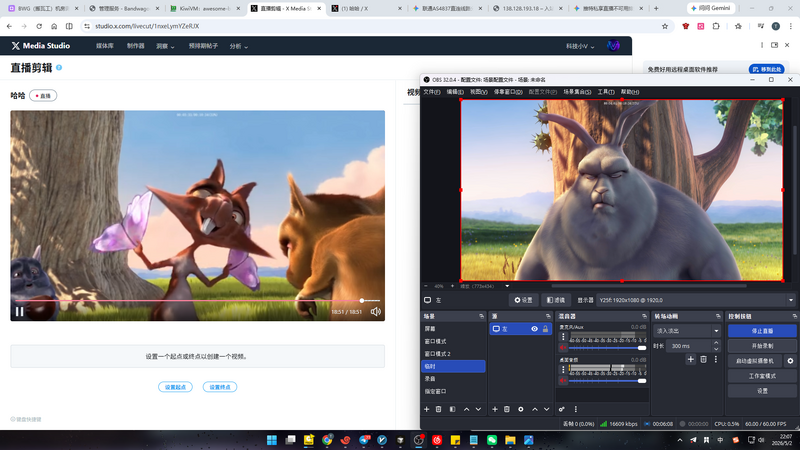Remove selected scene with trash icon in OBS
This screenshot has height=450, width=800.
tap(438, 409)
